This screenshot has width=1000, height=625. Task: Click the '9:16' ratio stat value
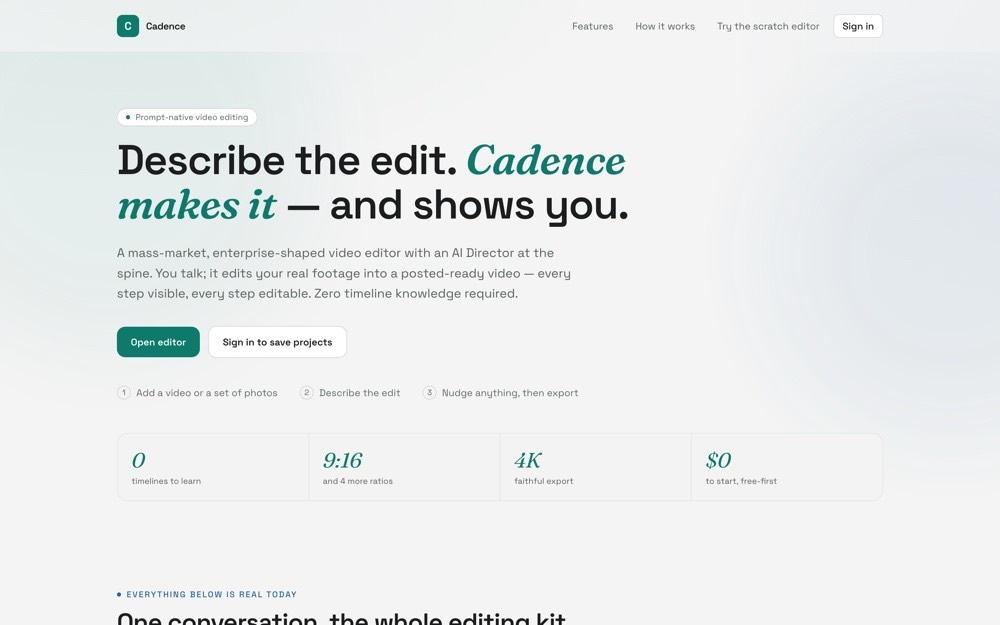pos(342,460)
